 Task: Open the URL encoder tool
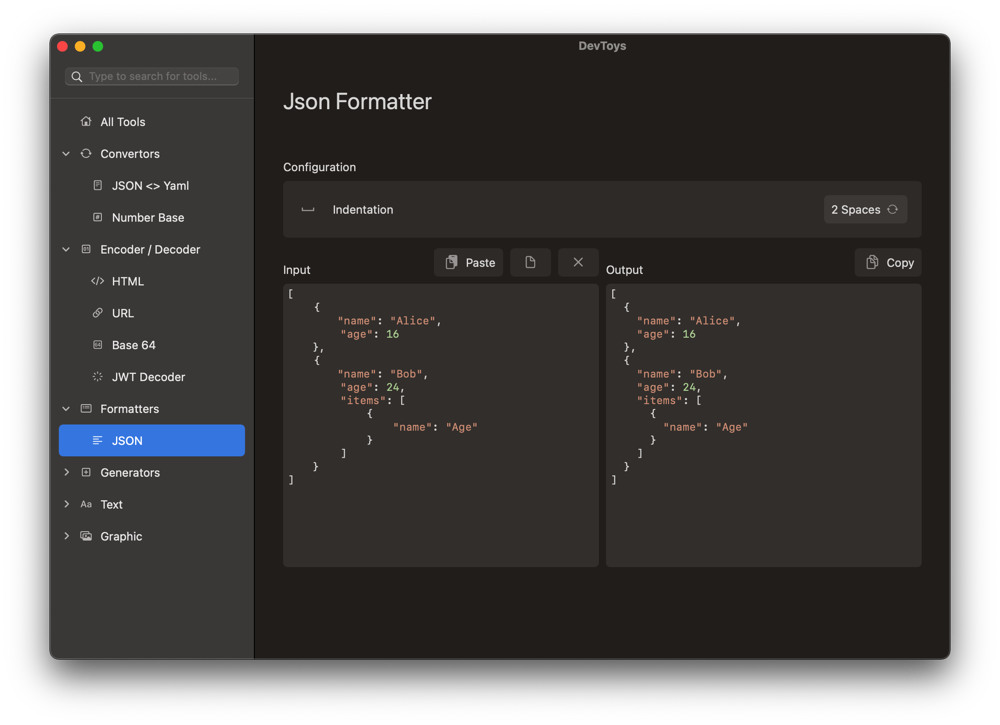pyautogui.click(x=121, y=313)
